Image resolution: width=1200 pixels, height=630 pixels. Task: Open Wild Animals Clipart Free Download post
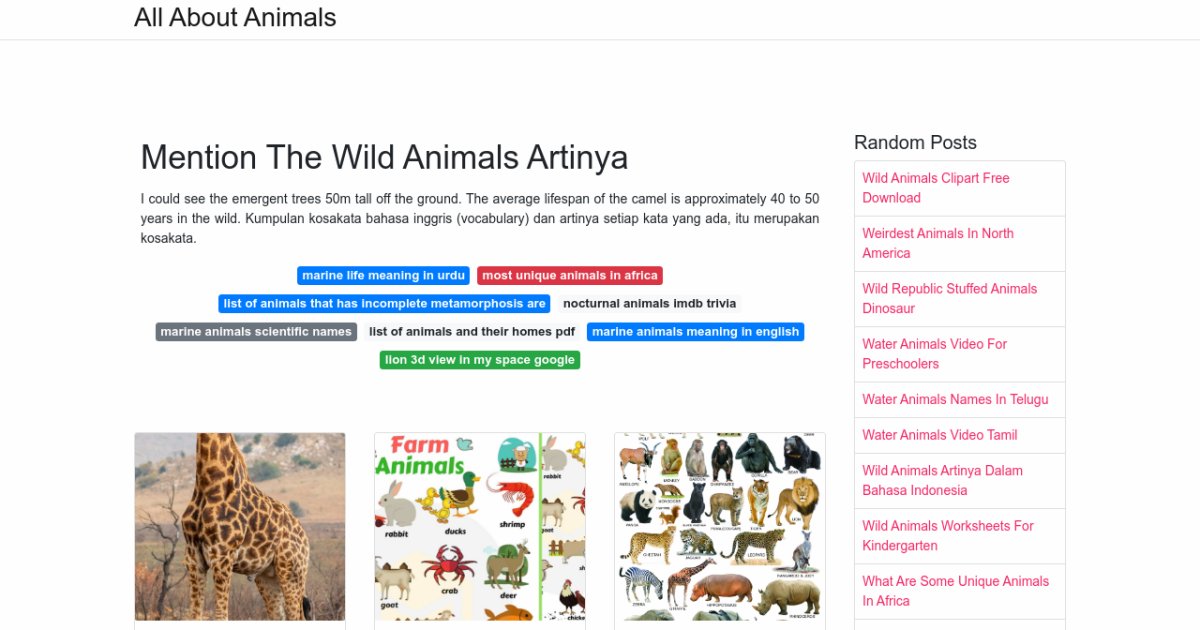coord(936,188)
